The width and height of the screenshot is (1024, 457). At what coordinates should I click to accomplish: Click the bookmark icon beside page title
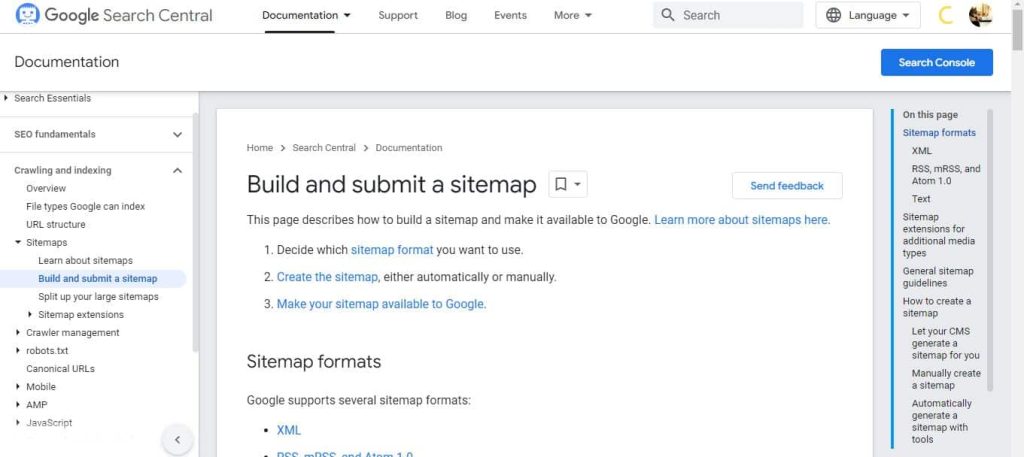[x=560, y=185]
